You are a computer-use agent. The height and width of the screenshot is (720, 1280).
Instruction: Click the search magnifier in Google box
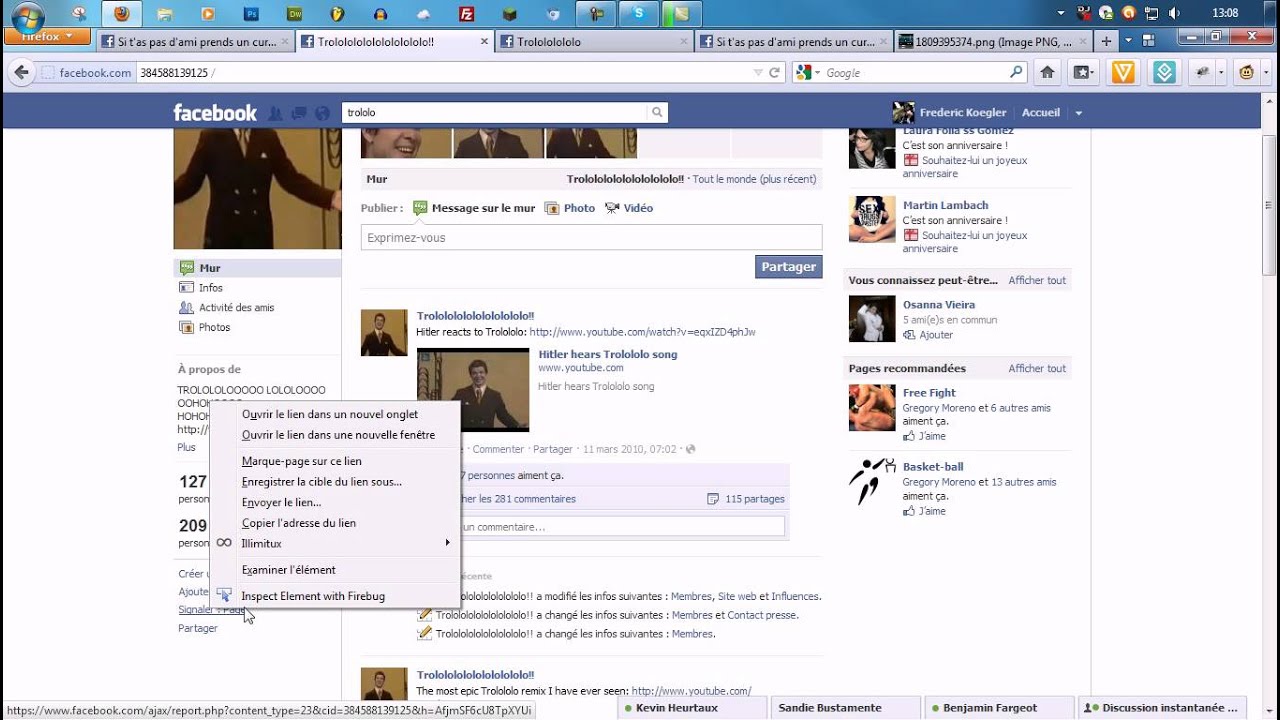1016,72
